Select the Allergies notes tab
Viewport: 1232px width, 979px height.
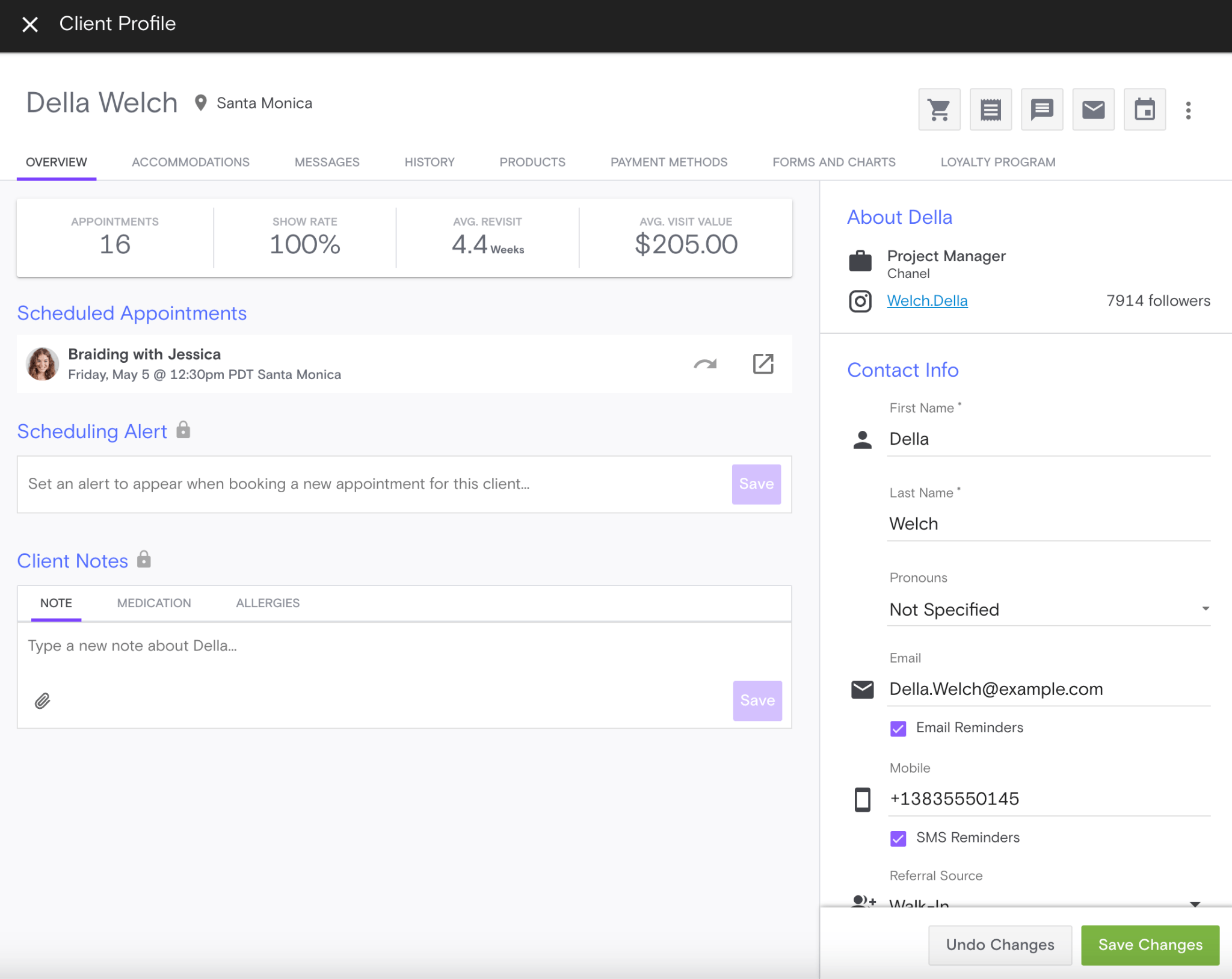click(x=267, y=603)
